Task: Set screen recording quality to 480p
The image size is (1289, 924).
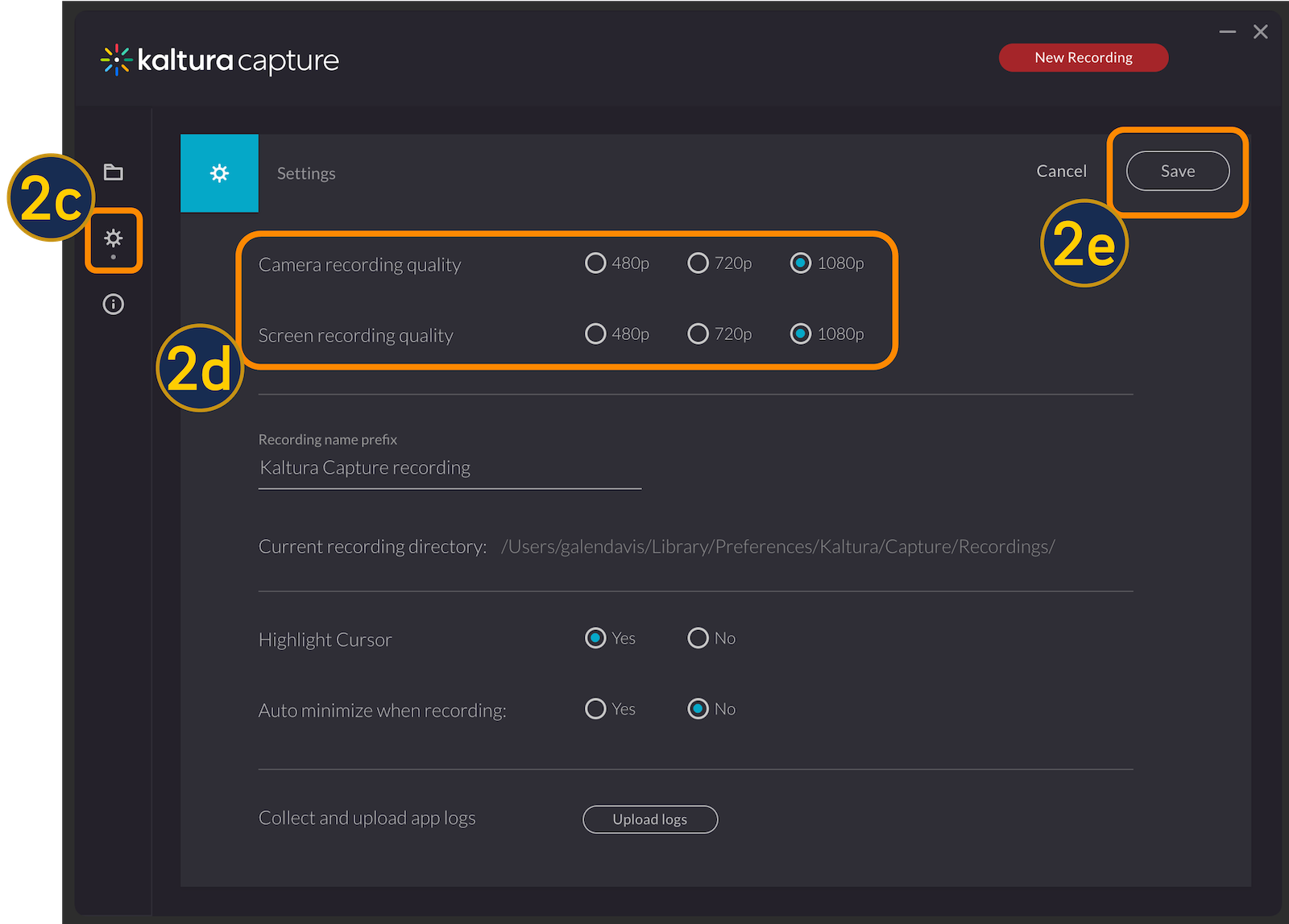Action: (595, 334)
